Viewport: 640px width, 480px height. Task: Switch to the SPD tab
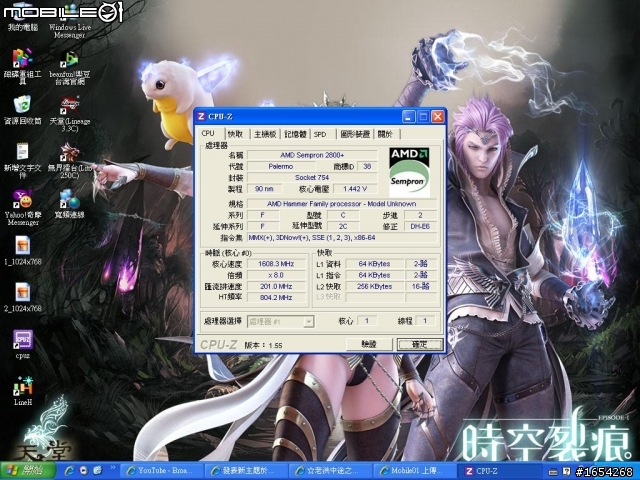point(320,134)
